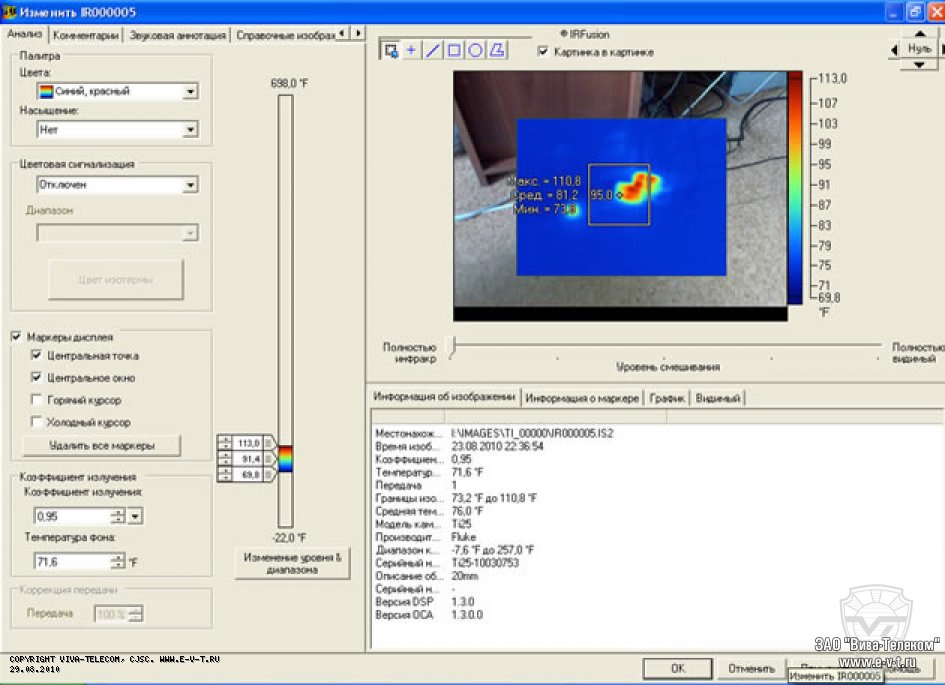Image resolution: width=945 pixels, height=685 pixels.
Task: Click the left arrow beside Нуль
Action: [893, 48]
